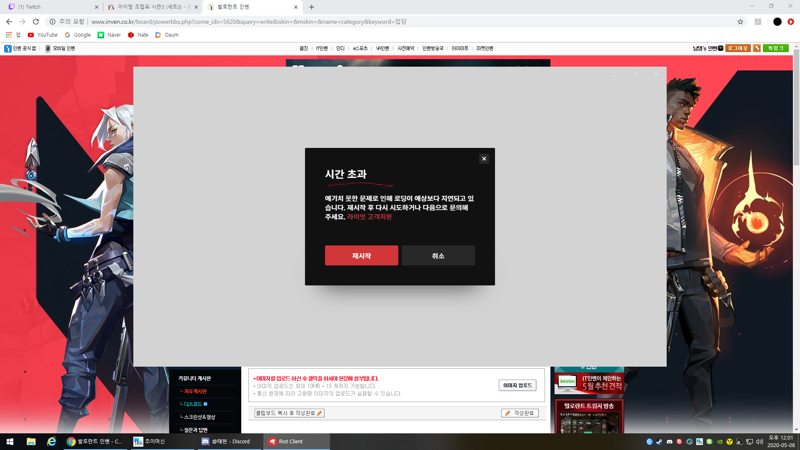Open a new browser tab

pyautogui.click(x=311, y=7)
